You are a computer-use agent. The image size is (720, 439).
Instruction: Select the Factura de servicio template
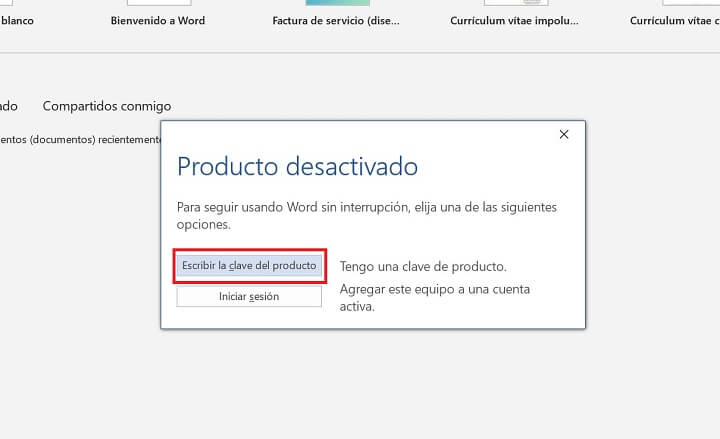(x=336, y=20)
